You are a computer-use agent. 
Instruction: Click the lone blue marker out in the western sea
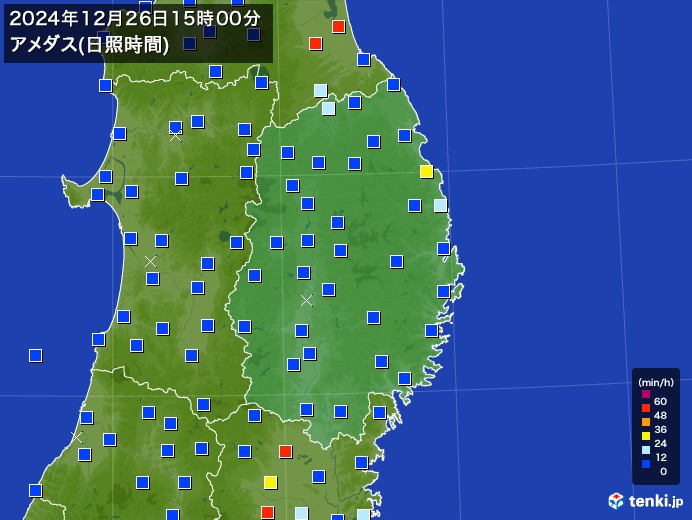click(35, 355)
